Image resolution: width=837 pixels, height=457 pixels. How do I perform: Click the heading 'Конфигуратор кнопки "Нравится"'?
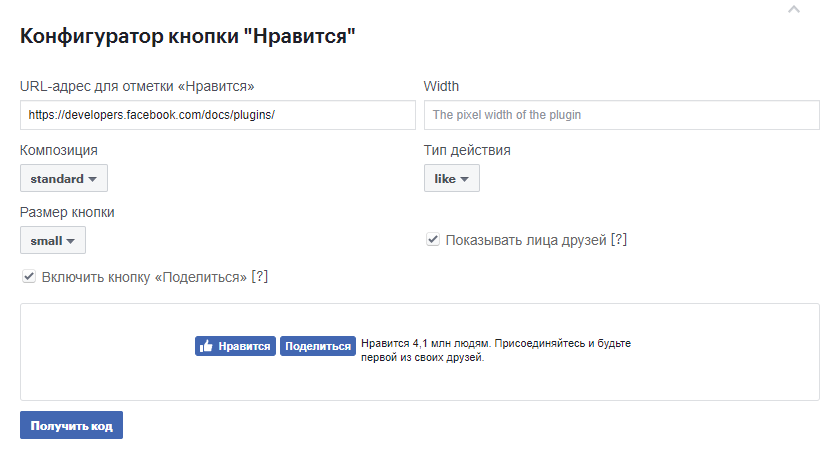[187, 36]
